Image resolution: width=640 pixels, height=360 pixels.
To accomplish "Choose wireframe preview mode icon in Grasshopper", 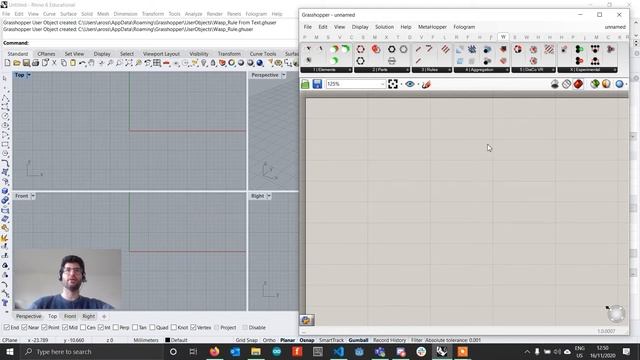I will (x=566, y=84).
